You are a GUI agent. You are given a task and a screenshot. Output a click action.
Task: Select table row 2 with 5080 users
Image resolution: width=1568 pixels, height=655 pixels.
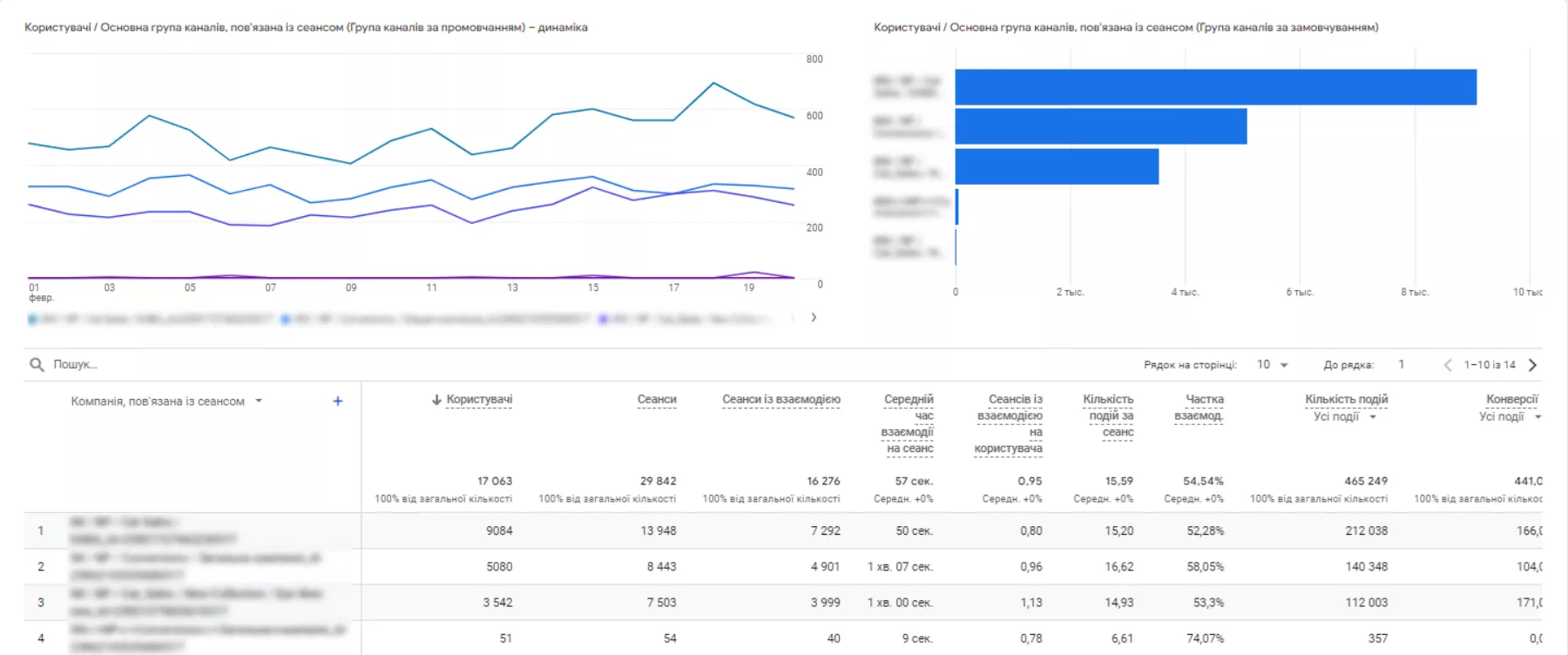click(x=783, y=566)
